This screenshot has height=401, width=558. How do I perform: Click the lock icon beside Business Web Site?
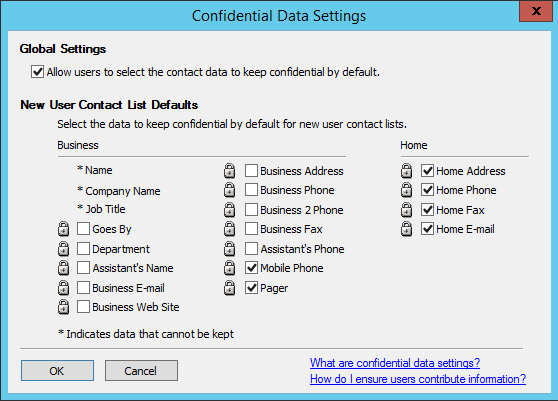[x=63, y=307]
